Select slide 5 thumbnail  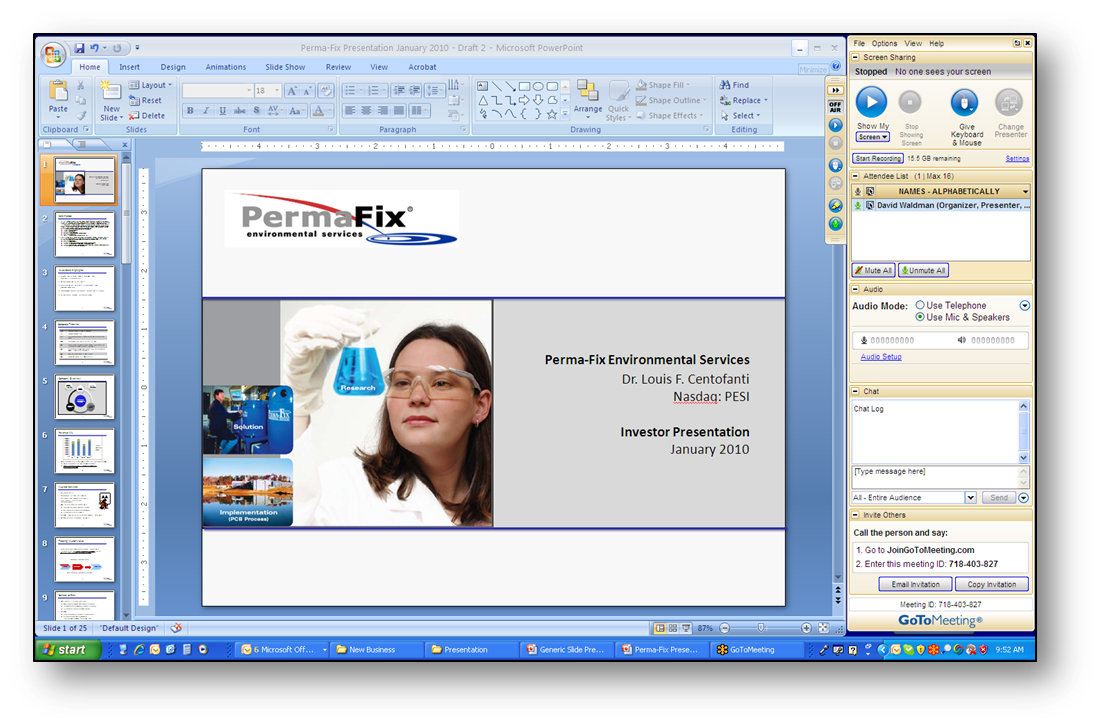click(x=84, y=397)
